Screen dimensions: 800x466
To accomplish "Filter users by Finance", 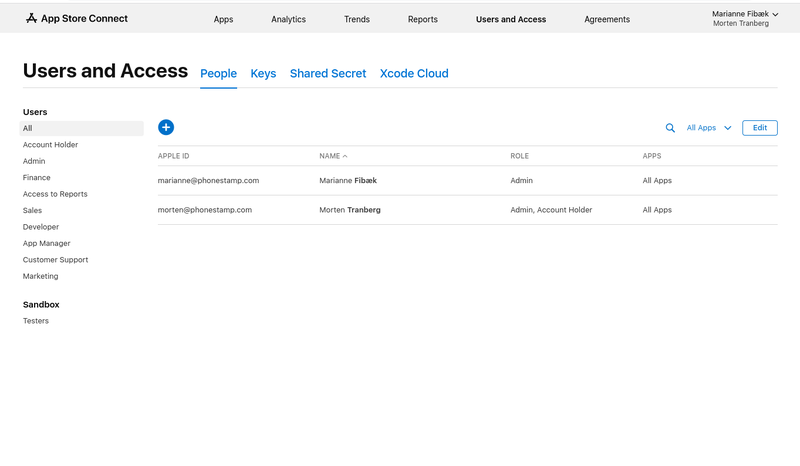I will coord(37,177).
